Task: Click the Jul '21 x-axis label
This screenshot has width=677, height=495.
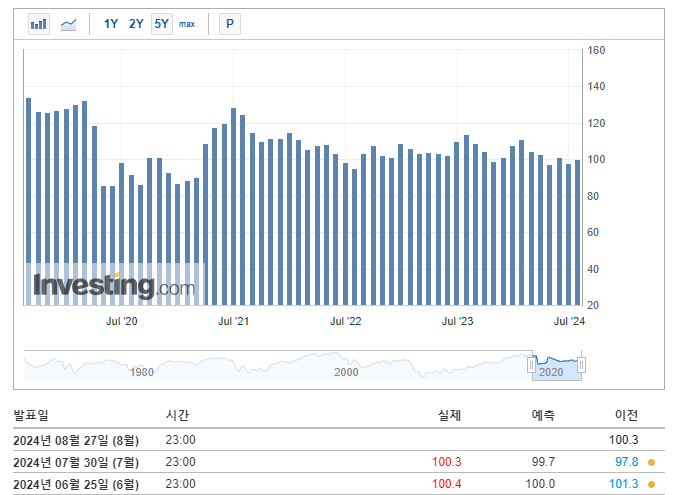Action: coord(234,321)
